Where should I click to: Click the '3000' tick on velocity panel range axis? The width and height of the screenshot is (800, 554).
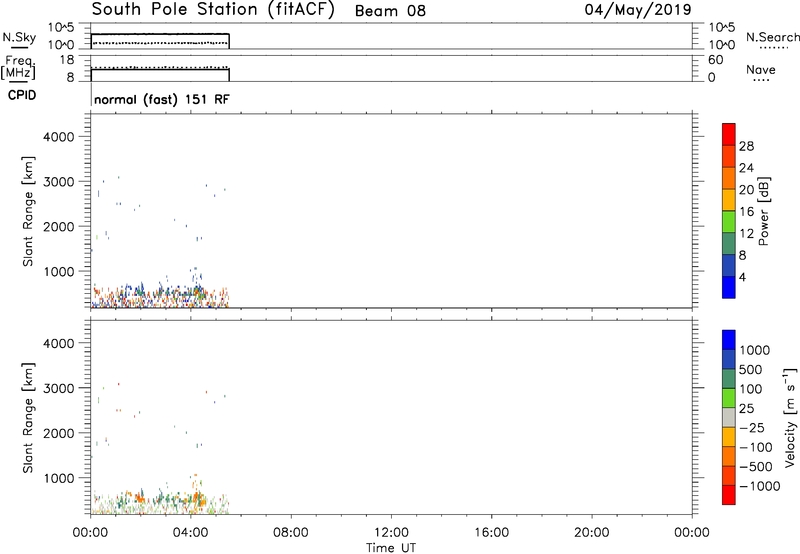[x=59, y=388]
